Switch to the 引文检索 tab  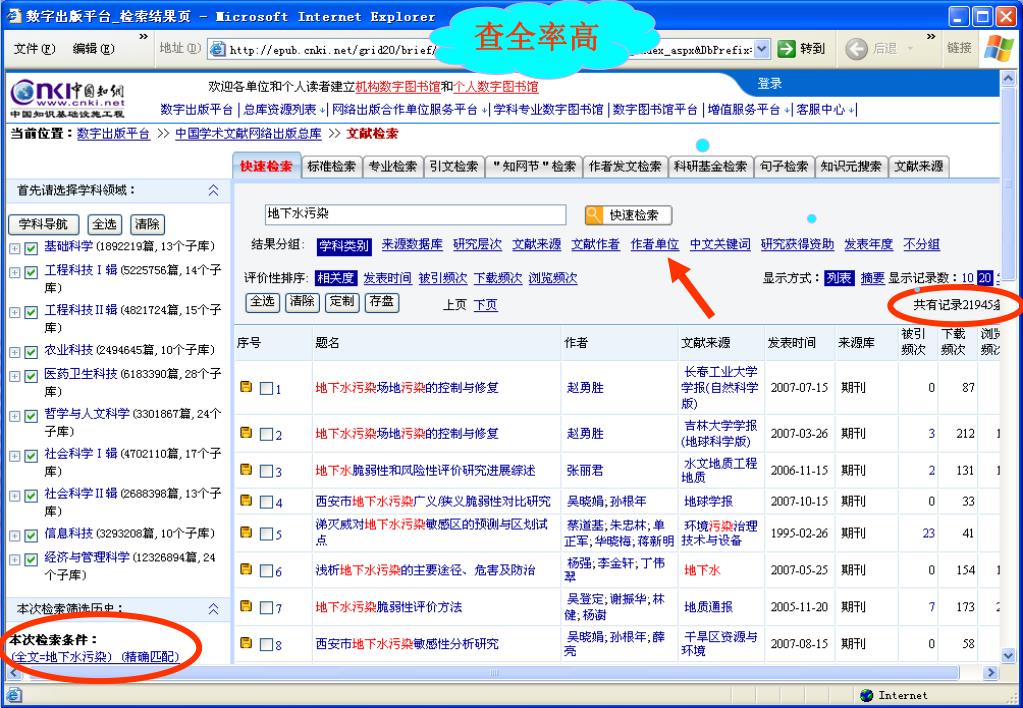(x=454, y=166)
